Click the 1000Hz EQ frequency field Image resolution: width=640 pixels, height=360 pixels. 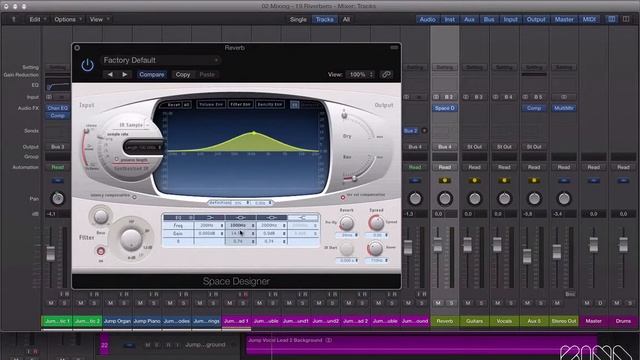point(240,225)
